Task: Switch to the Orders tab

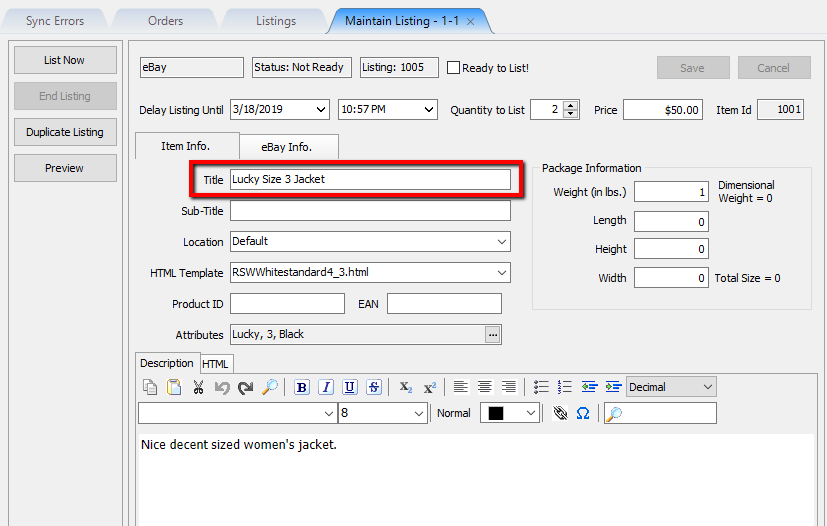Action: (x=165, y=21)
